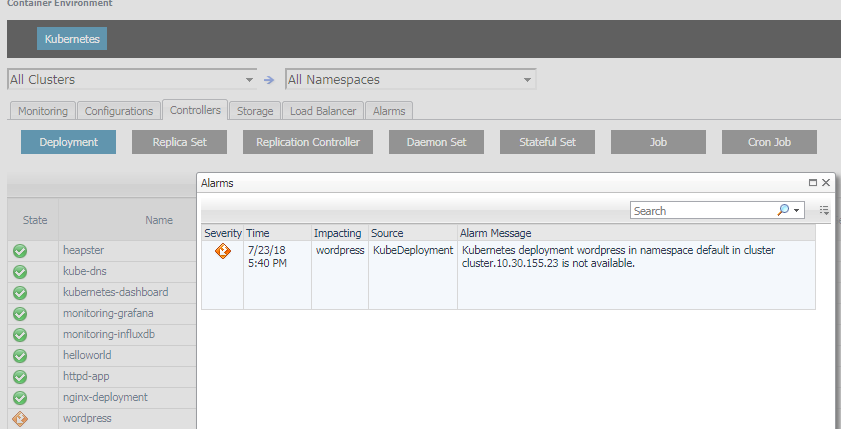Select the Replication Controller button
841x429 pixels.
tap(308, 142)
